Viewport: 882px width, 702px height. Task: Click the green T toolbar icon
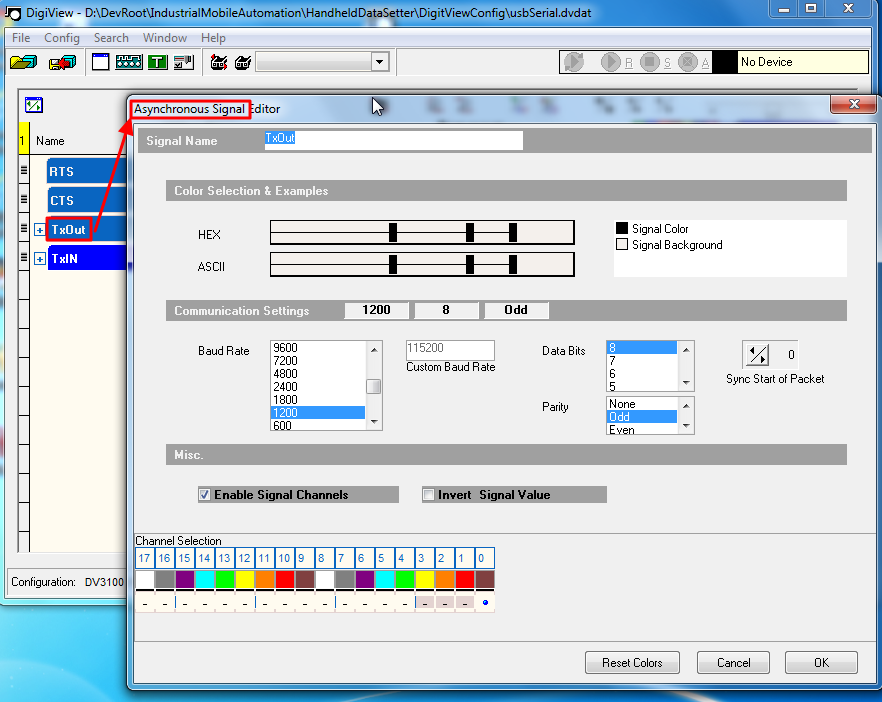pyautogui.click(x=158, y=62)
